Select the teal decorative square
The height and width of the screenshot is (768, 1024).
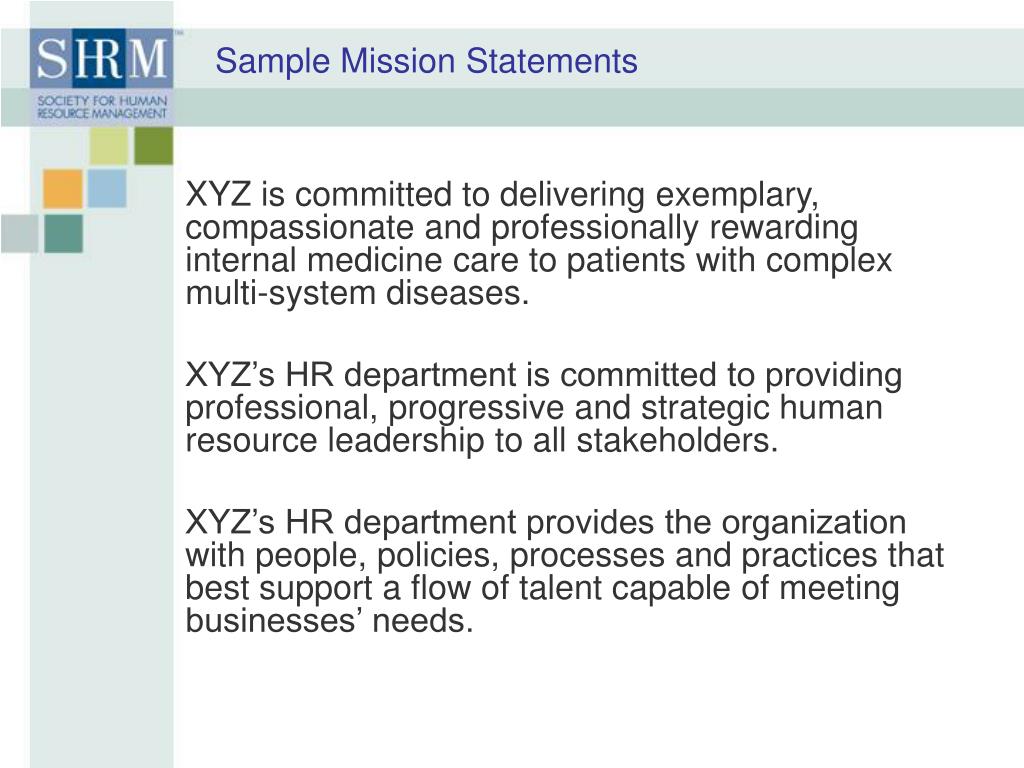(63, 234)
